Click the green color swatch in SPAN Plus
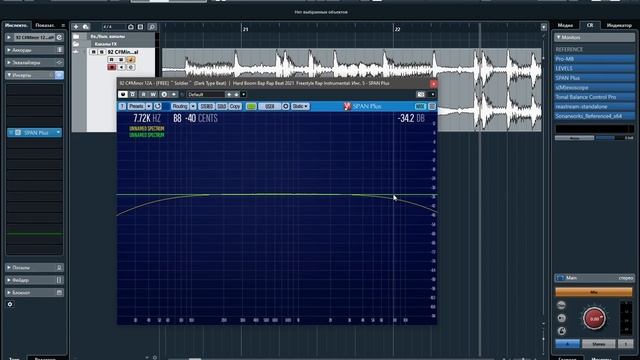This screenshot has height=360, width=640. coord(251,107)
